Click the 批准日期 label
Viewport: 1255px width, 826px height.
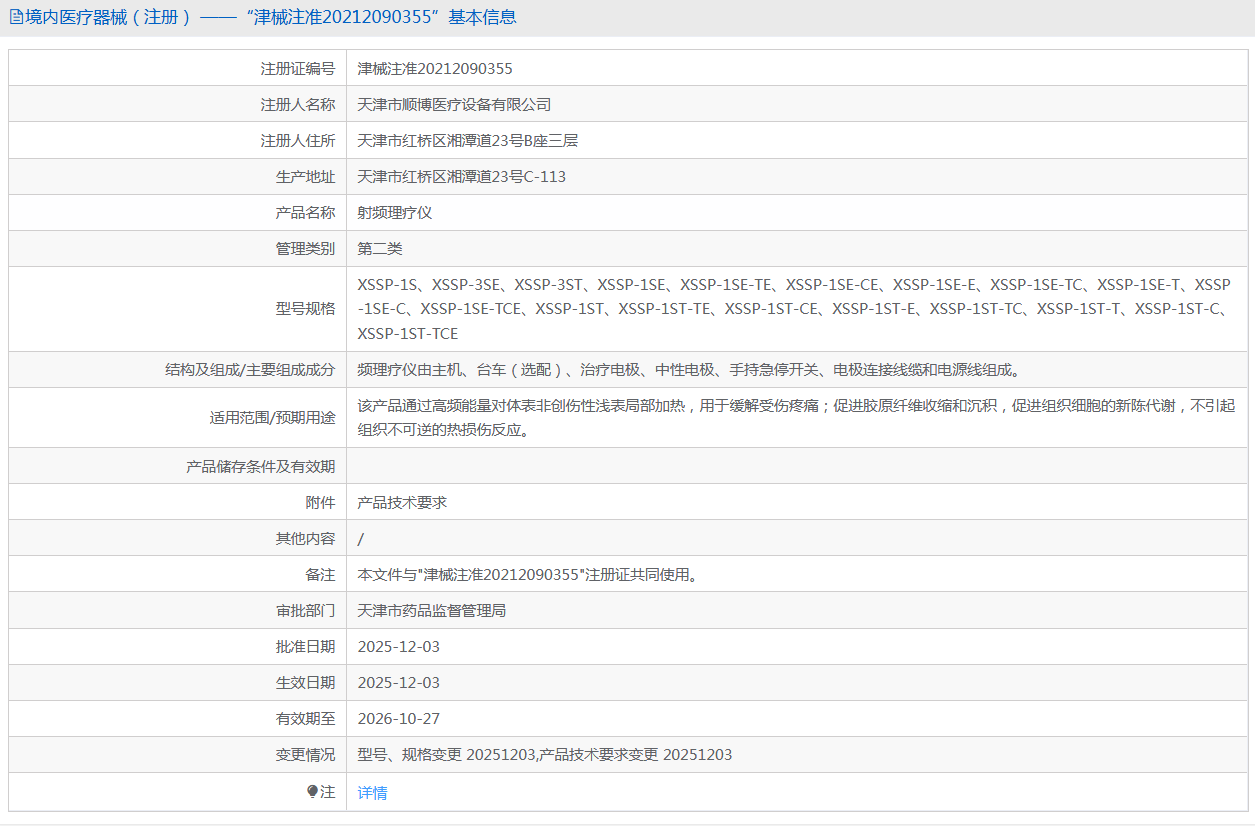(x=305, y=646)
